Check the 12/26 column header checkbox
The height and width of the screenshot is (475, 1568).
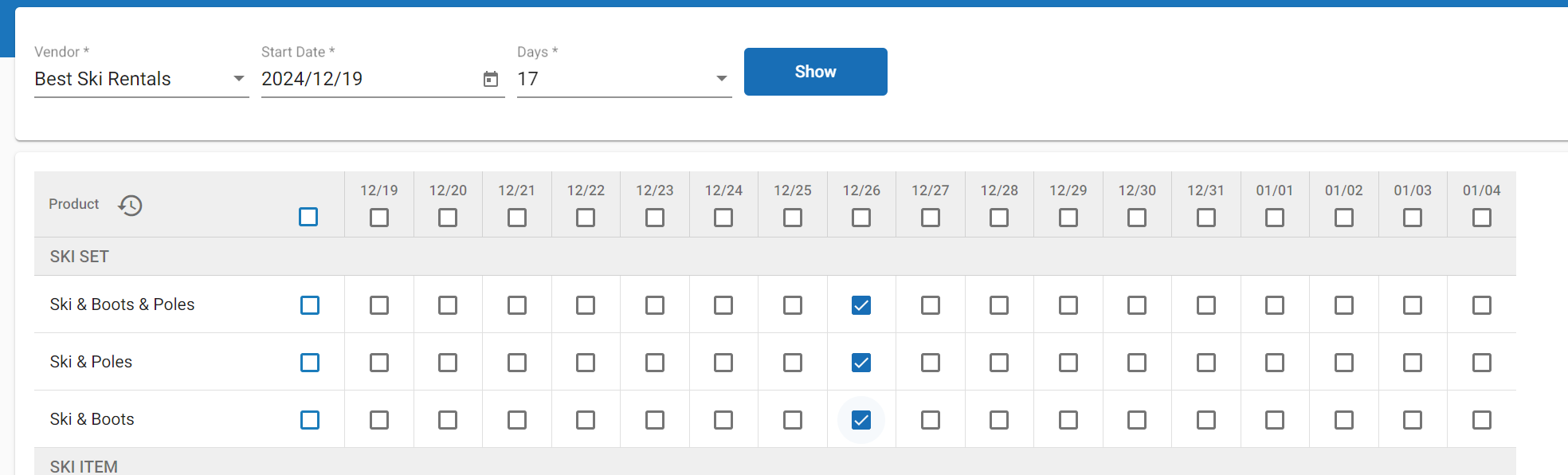[861, 218]
